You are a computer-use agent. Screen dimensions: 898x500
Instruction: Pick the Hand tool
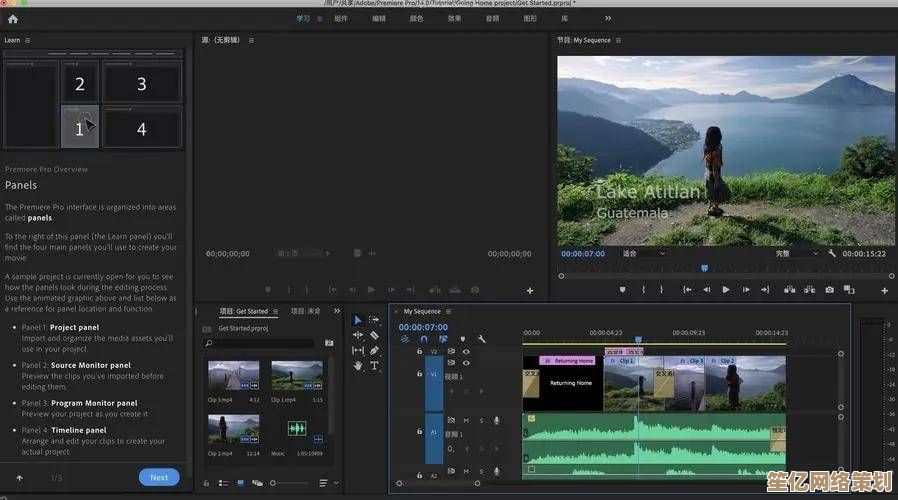358,366
